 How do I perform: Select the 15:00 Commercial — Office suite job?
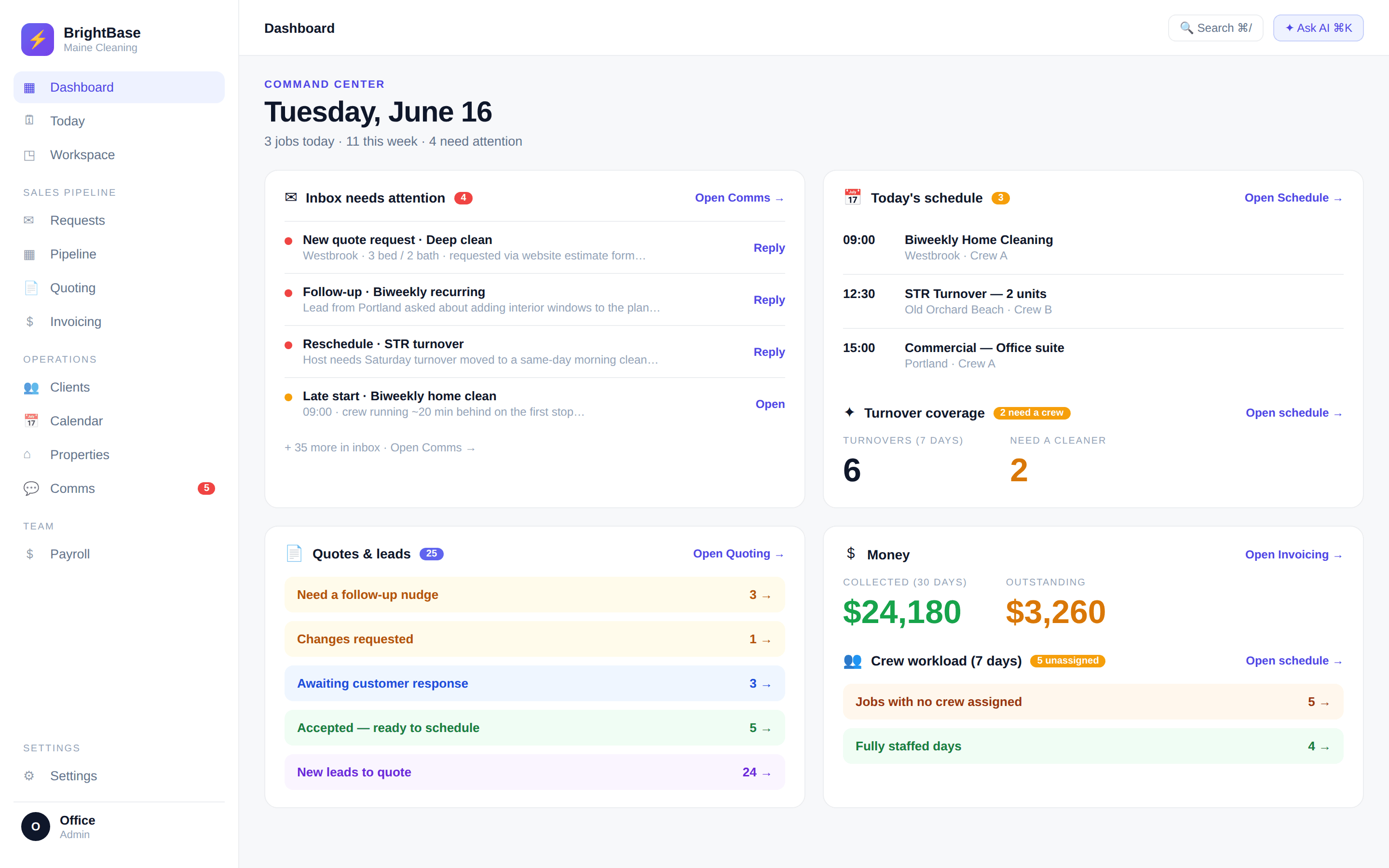coord(1093,355)
